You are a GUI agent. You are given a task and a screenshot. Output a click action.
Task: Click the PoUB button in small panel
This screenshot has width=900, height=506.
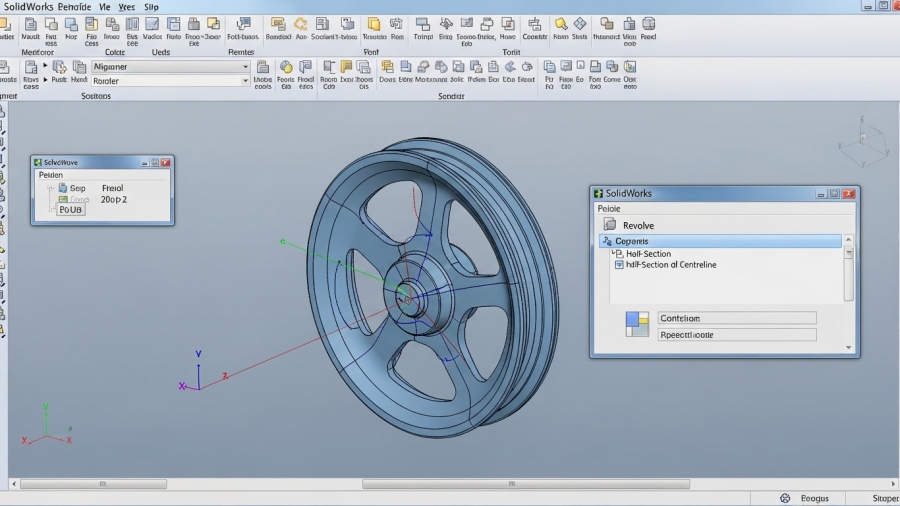[71, 210]
